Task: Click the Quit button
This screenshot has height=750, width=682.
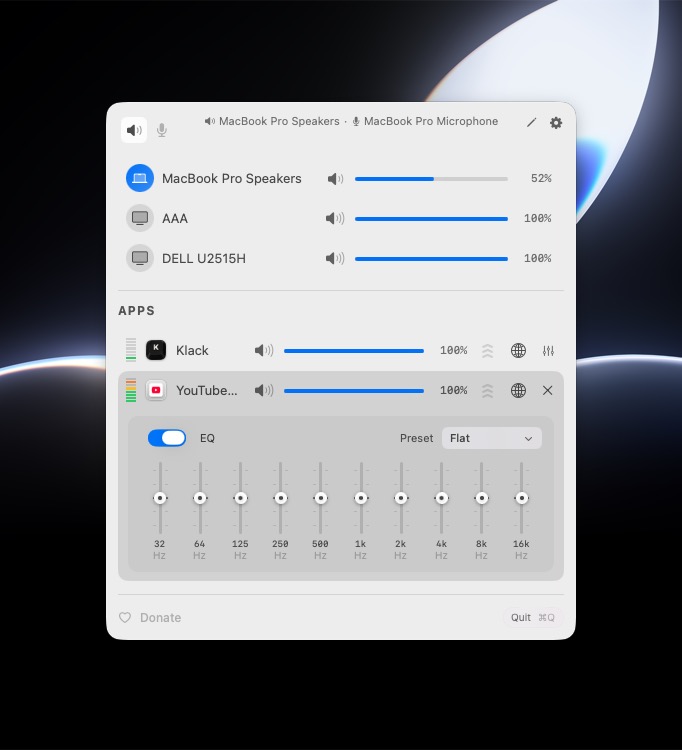Action: [x=532, y=618]
